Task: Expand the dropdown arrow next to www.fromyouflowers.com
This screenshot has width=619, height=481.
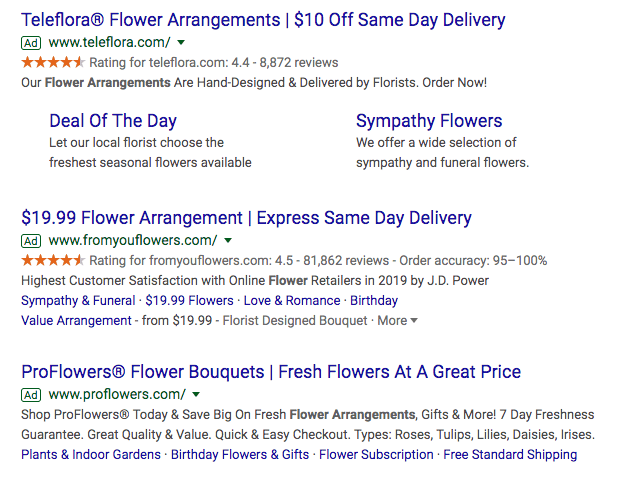Action: point(228,240)
